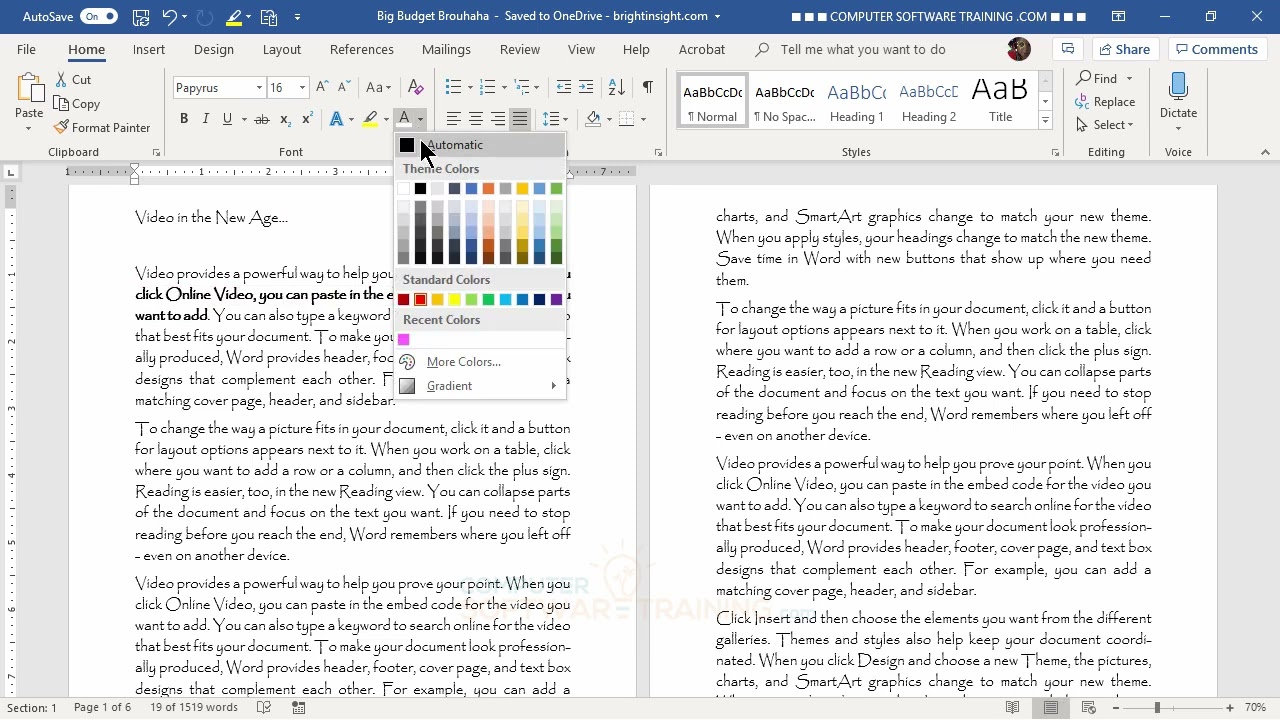Toggle Subscript formatting
Viewport: 1280px width, 720px height.
[x=285, y=120]
